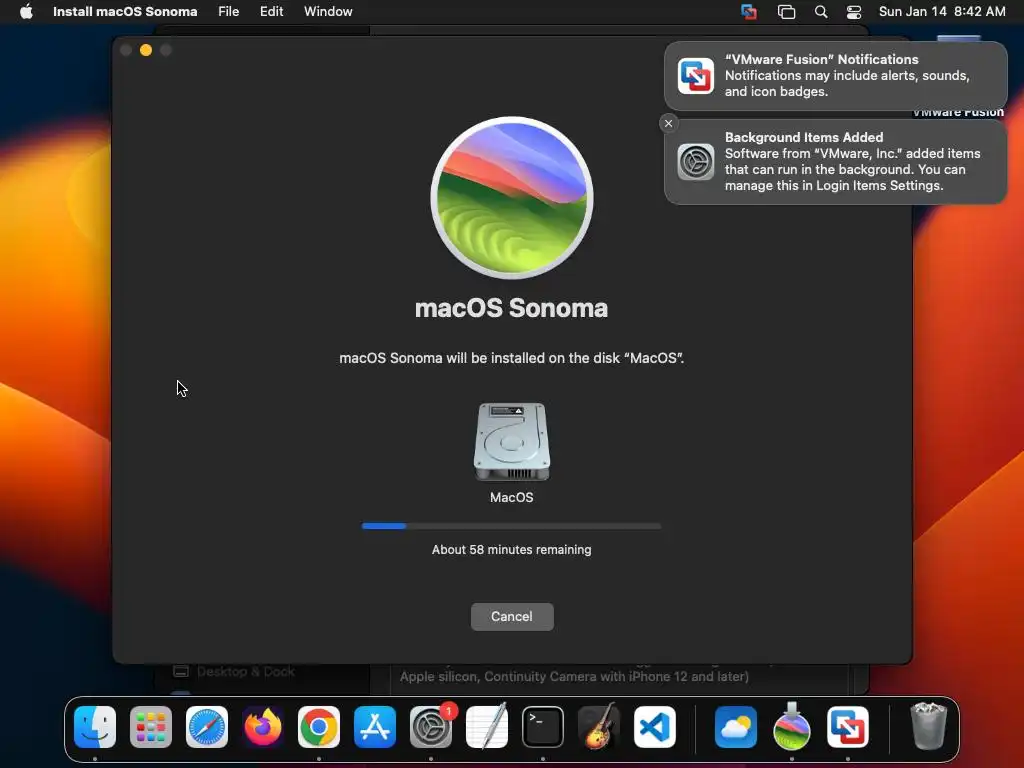
Task: Click the "macOS Sonoma" heading
Action: (x=511, y=308)
